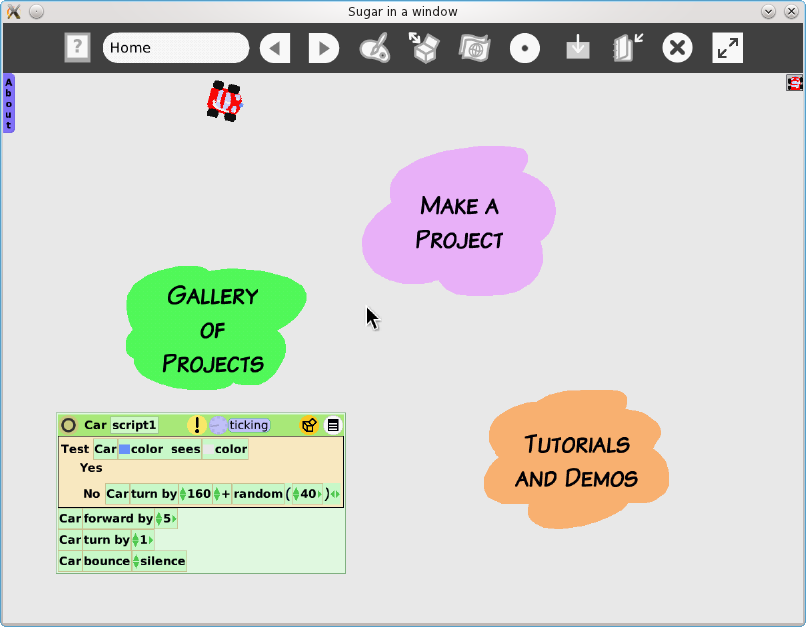The height and width of the screenshot is (627, 806).
Task: Open the About flap tab
Action: point(9,103)
